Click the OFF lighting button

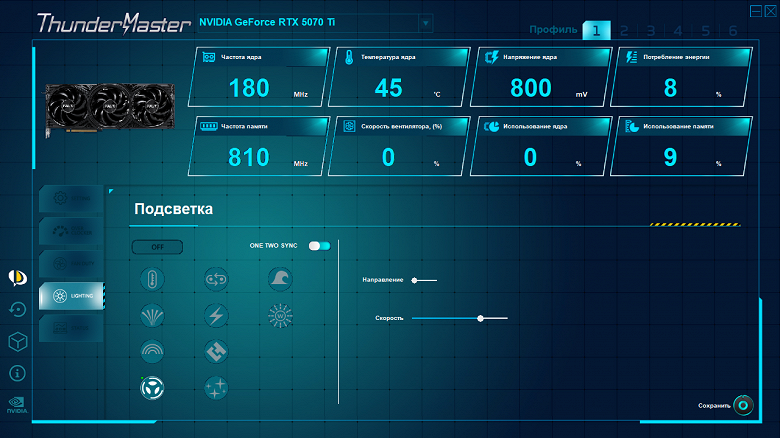tap(157, 247)
